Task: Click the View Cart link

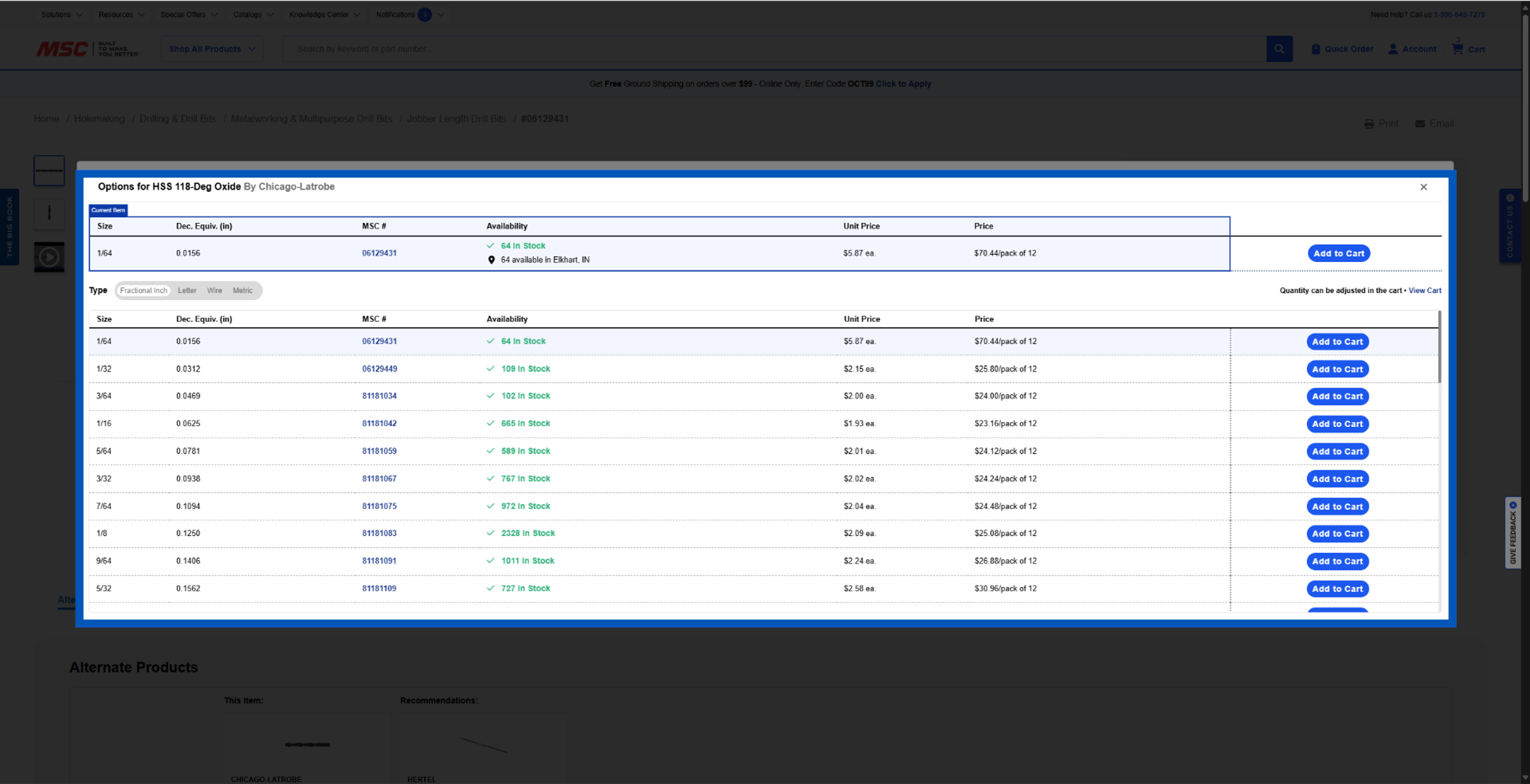Action: click(x=1425, y=291)
